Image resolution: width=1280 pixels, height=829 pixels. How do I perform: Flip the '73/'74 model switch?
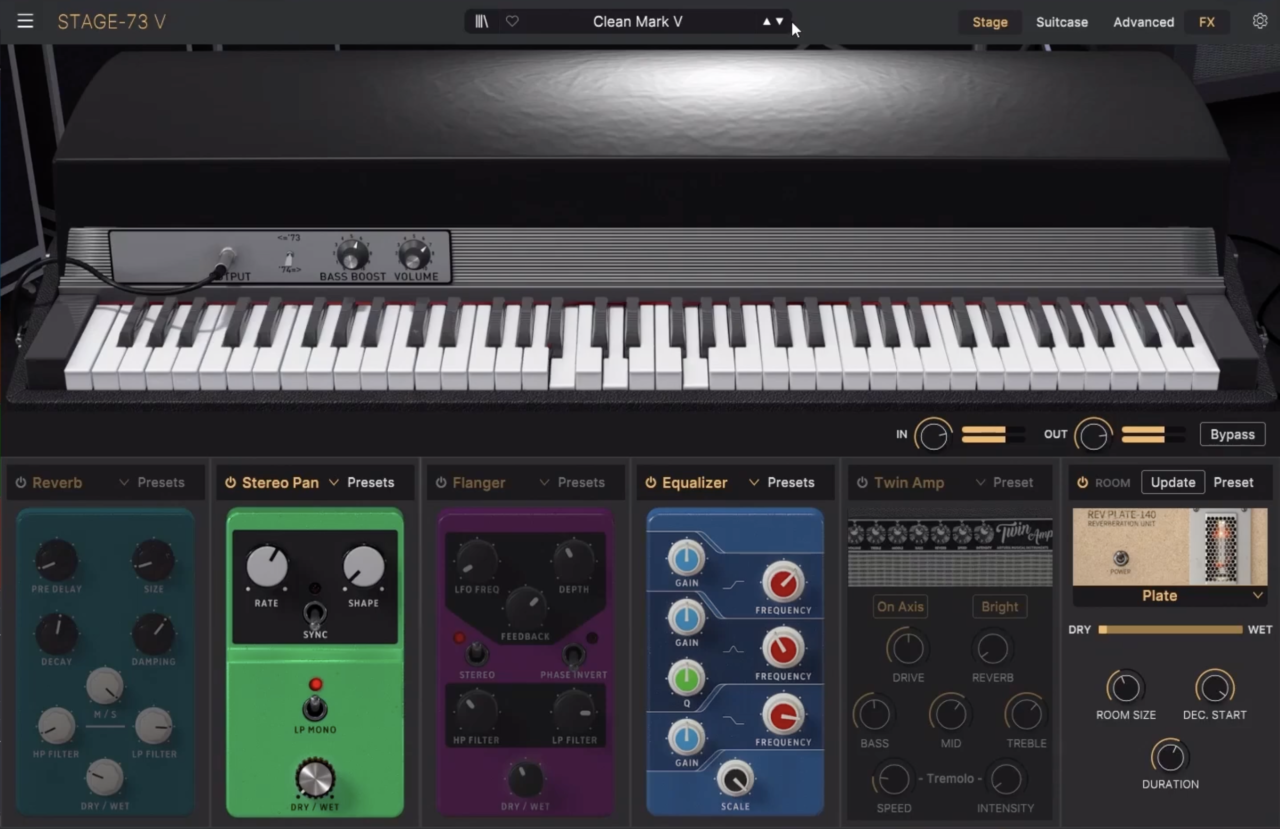(x=289, y=260)
